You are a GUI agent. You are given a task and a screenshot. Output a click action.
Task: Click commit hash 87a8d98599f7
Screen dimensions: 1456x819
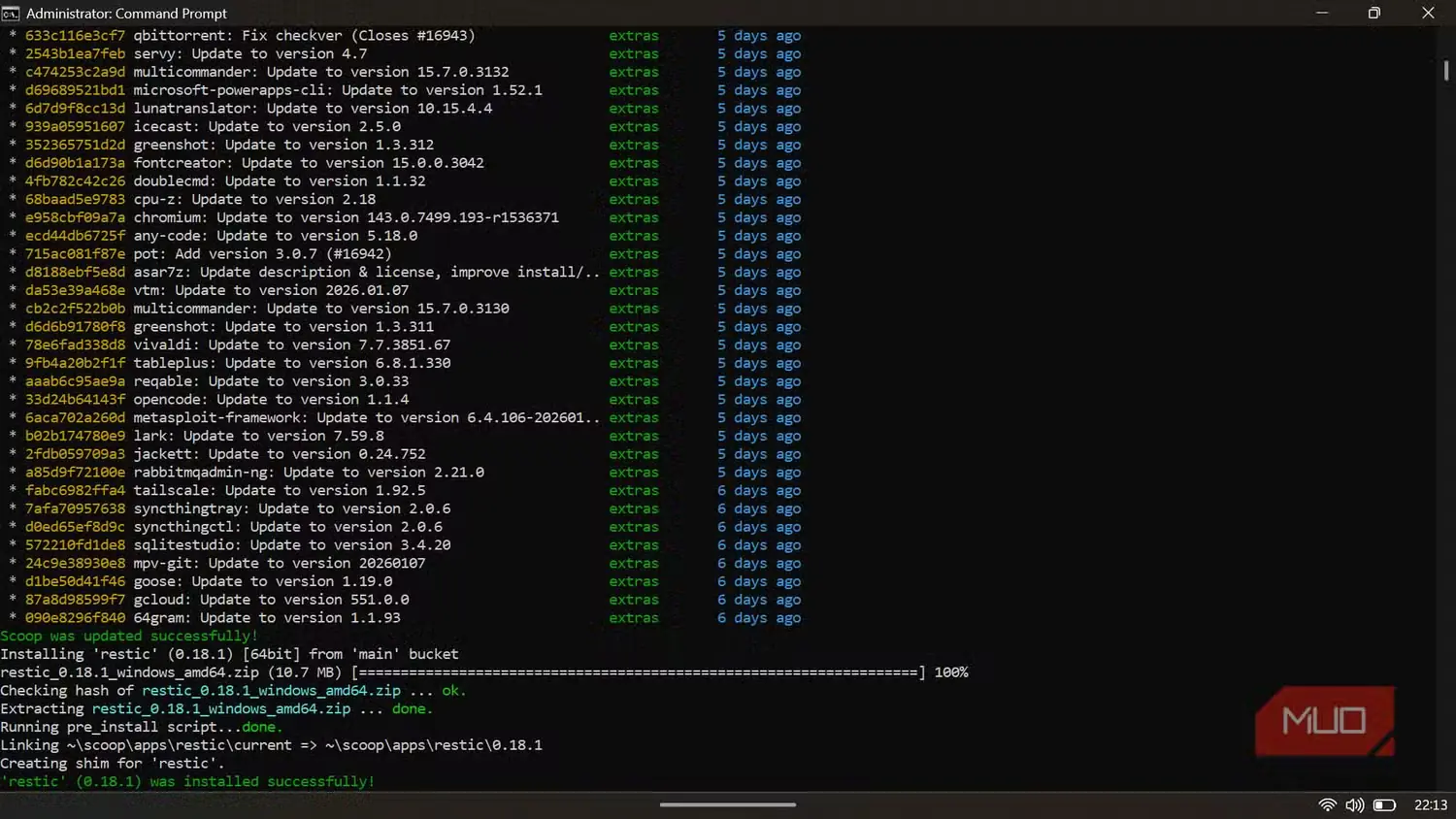click(75, 600)
